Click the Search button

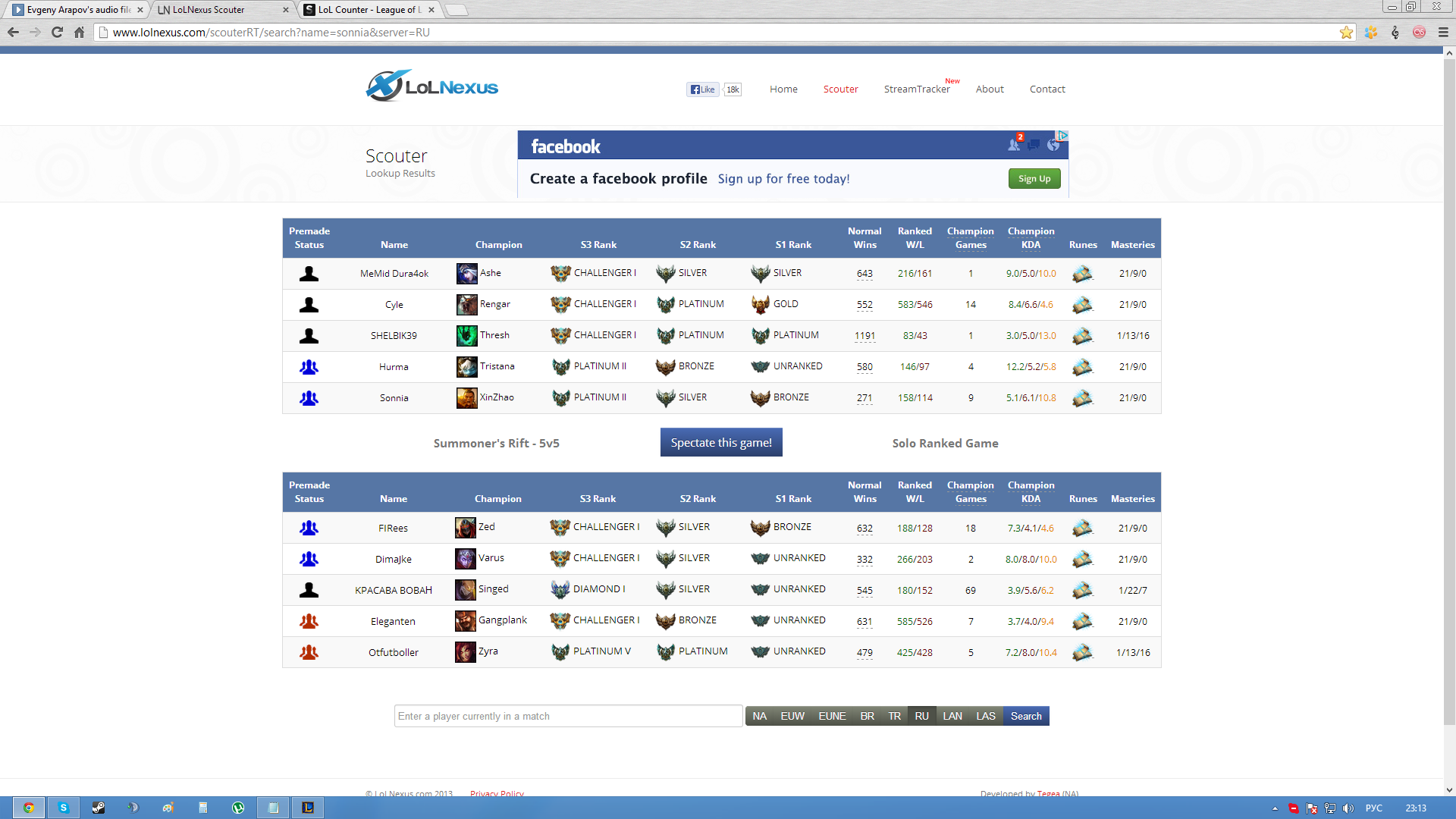pyautogui.click(x=1026, y=716)
